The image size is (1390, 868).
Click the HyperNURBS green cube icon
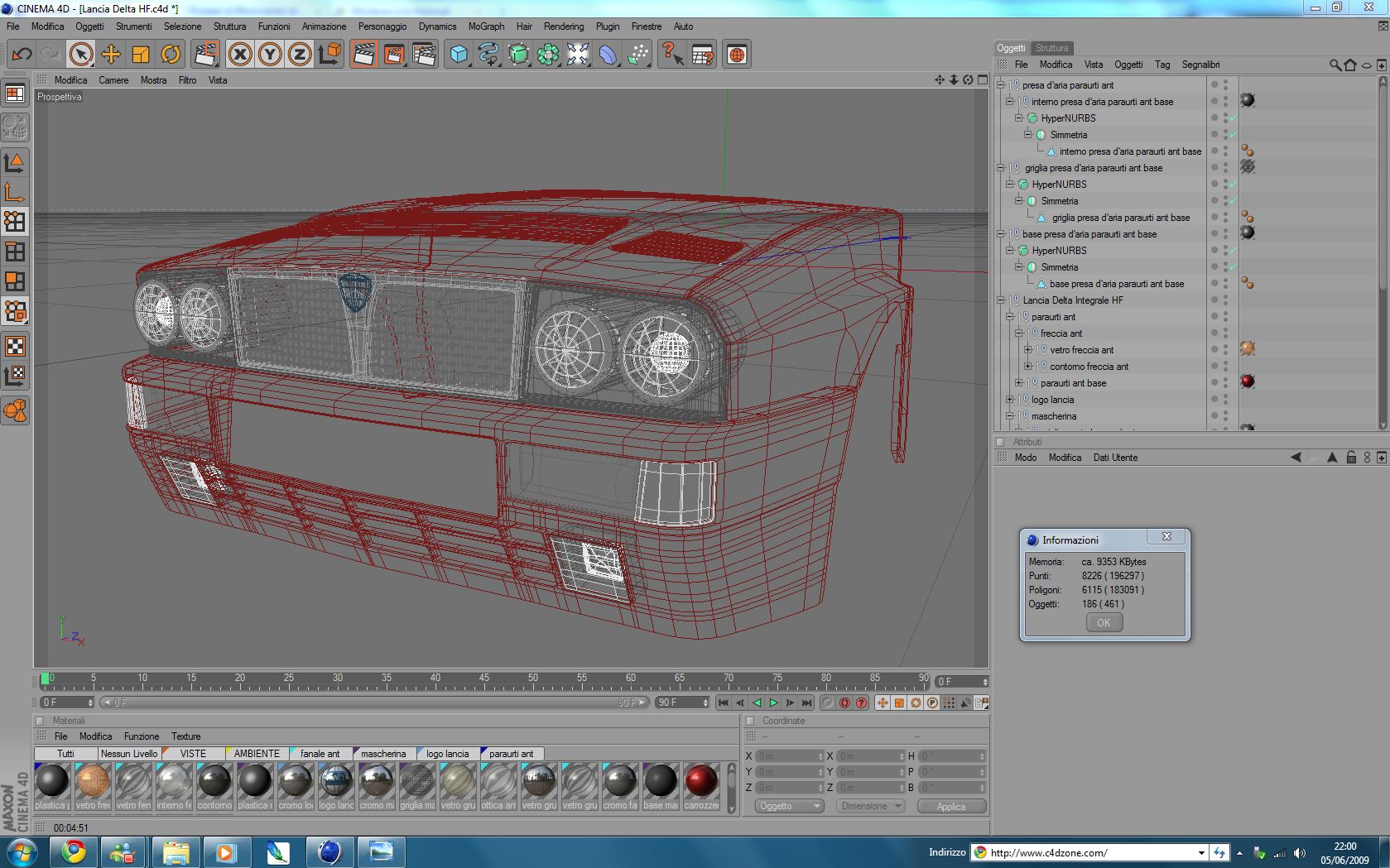point(518,55)
